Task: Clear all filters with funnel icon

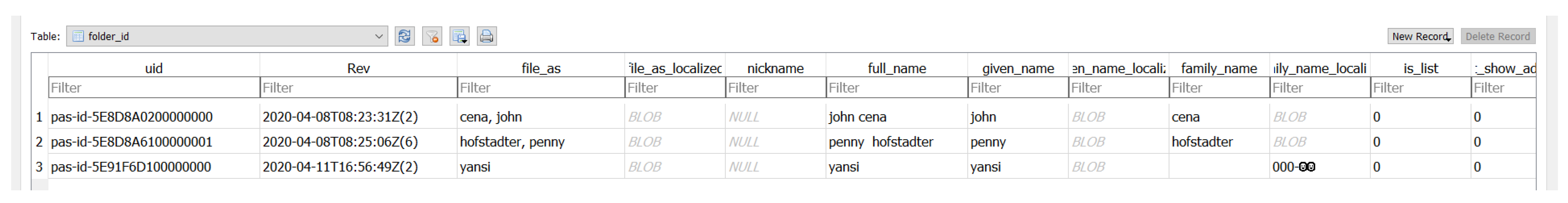Action: 431,37
